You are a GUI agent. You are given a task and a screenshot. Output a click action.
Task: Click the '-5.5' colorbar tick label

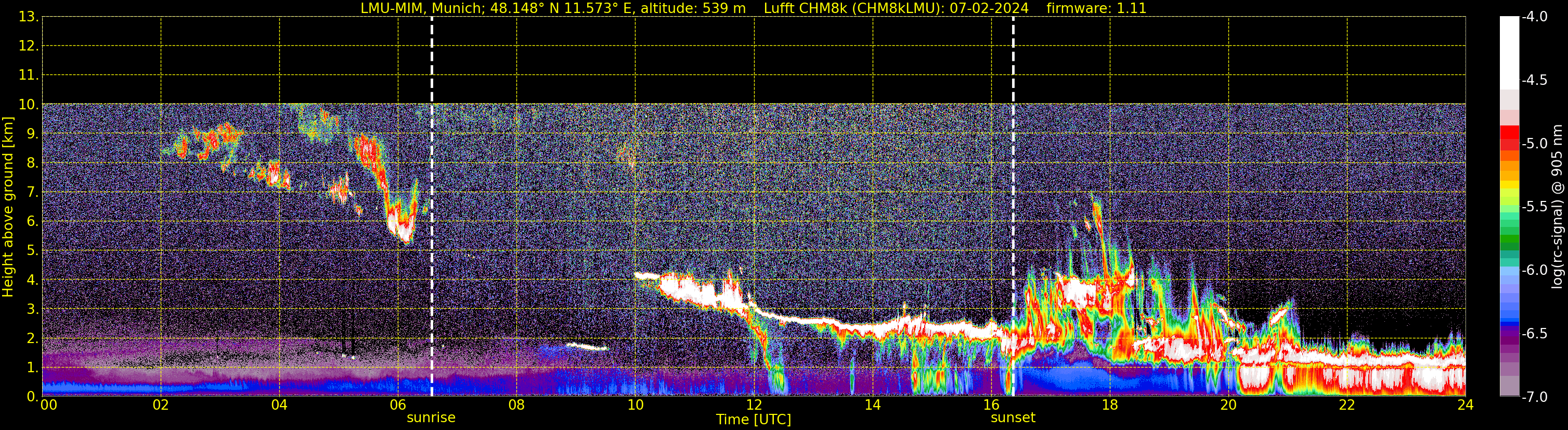pyautogui.click(x=1535, y=207)
